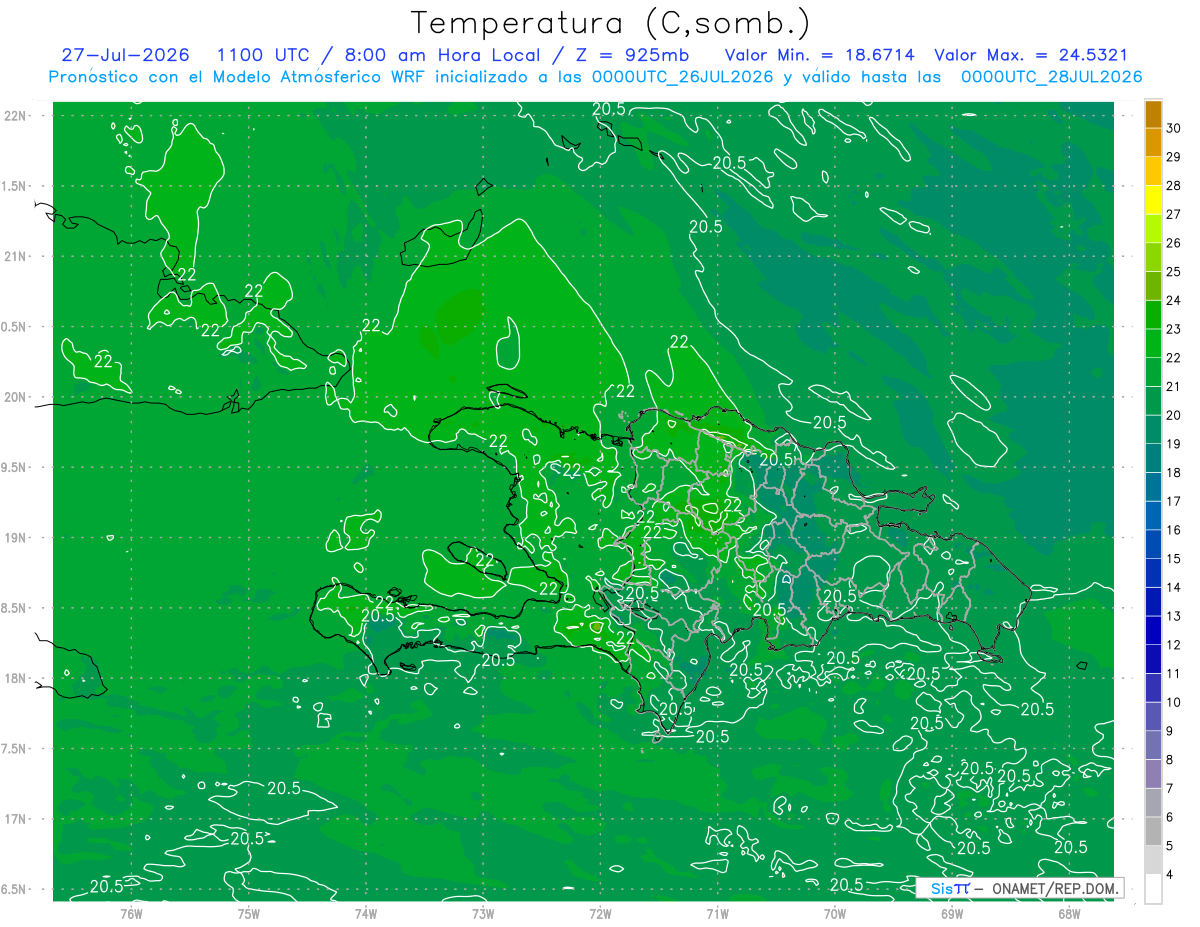
Task: Click the 74W longitude axis label
Action: click(365, 913)
